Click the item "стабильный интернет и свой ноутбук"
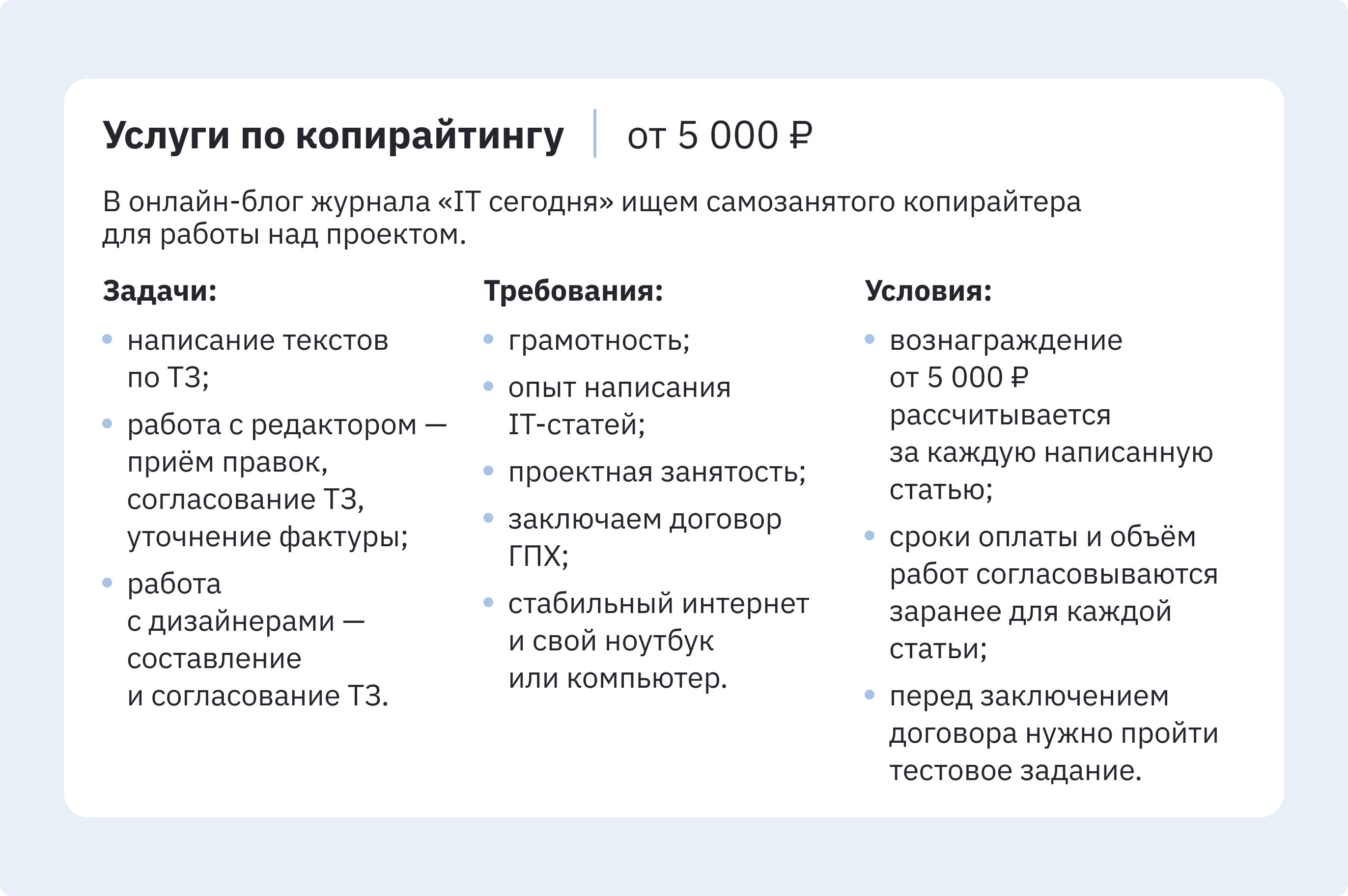Image resolution: width=1348 pixels, height=896 pixels. click(658, 641)
